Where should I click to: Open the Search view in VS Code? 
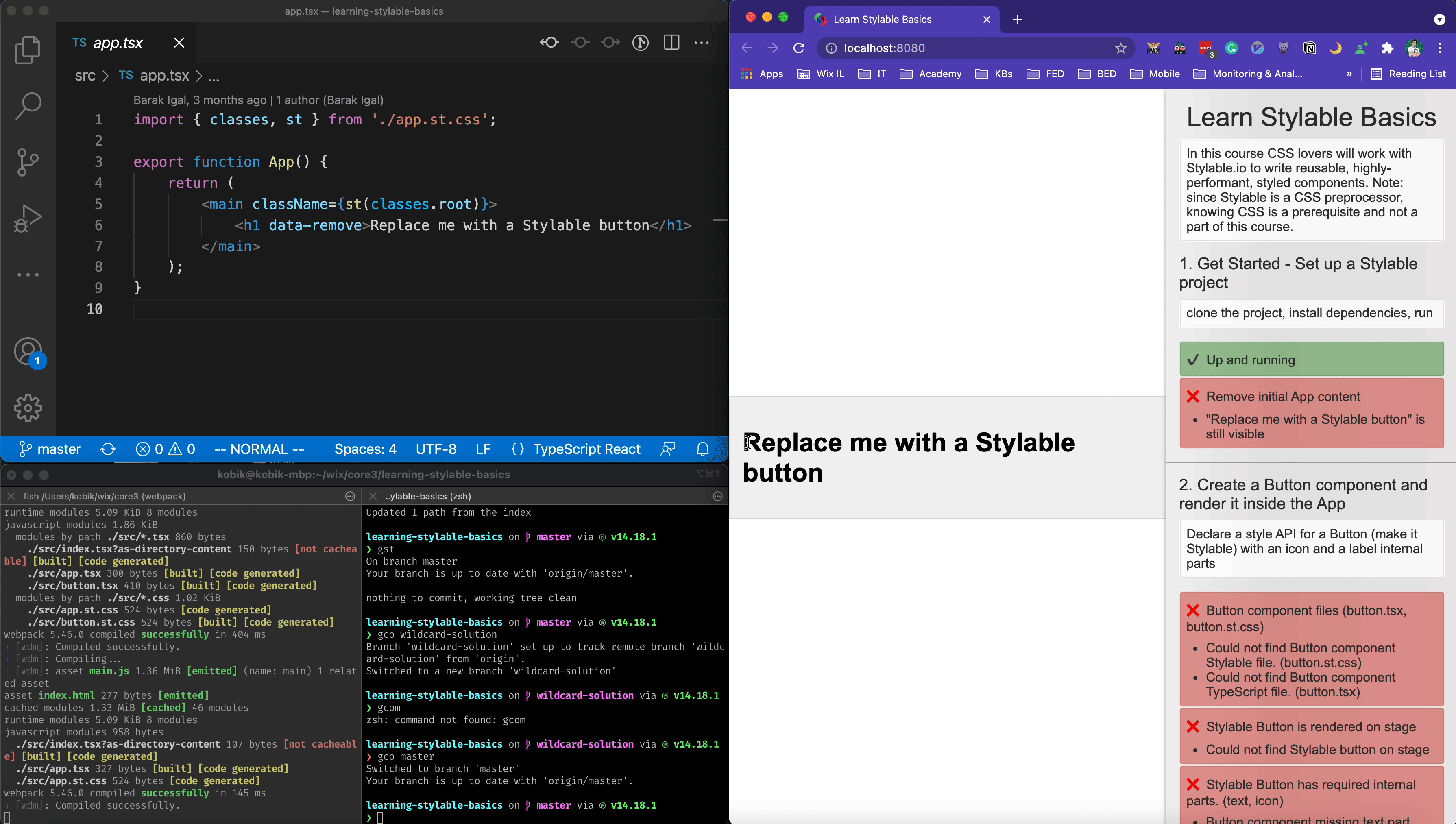point(28,106)
